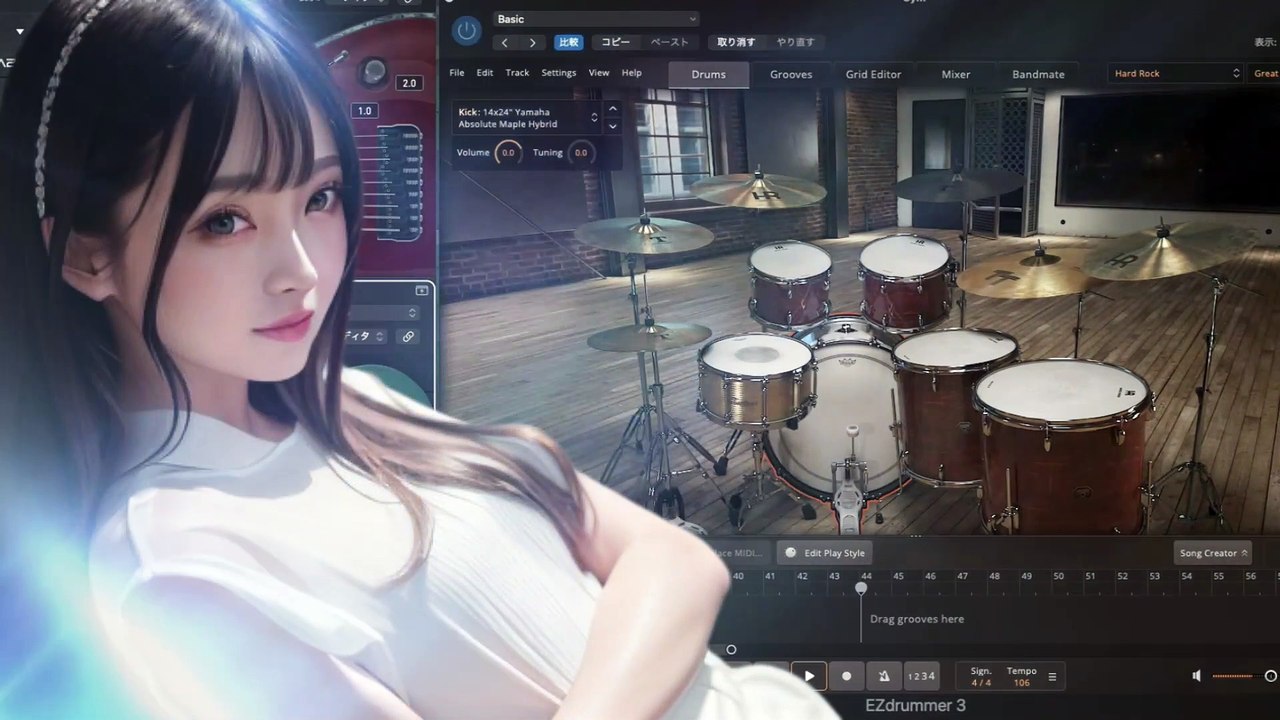Viewport: 1280px width, 720px height.
Task: Switch to the Grid Editor tab
Action: 873,74
